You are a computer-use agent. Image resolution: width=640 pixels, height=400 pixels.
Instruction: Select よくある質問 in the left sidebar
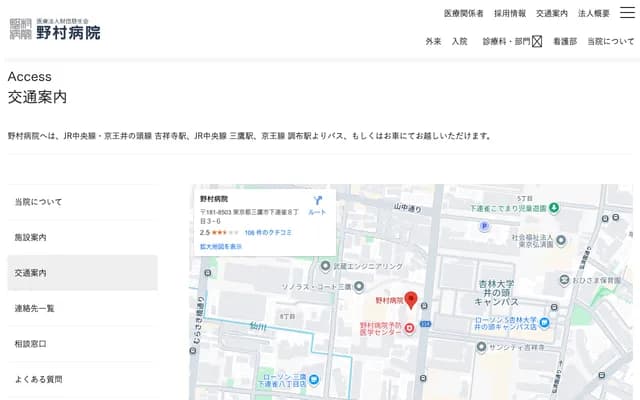38,379
